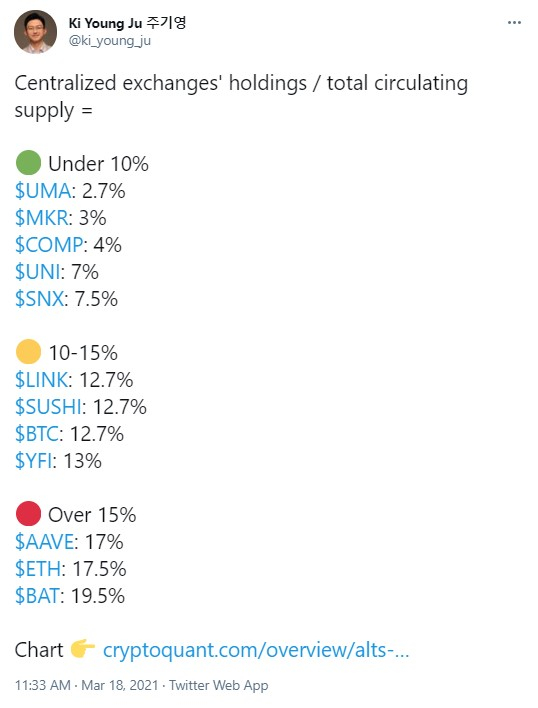Viewport: 538px width, 708px height.
Task: Open the $COMP cashtag
Action: (49, 245)
